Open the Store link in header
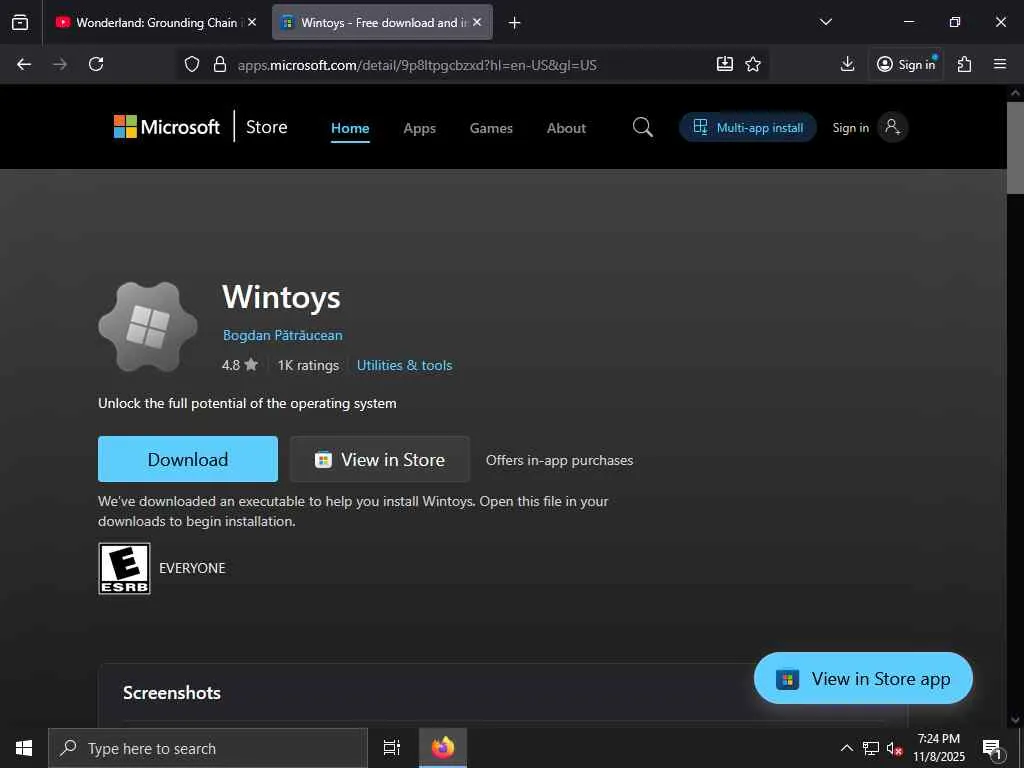Screen dimensions: 1024x768 point(266,127)
